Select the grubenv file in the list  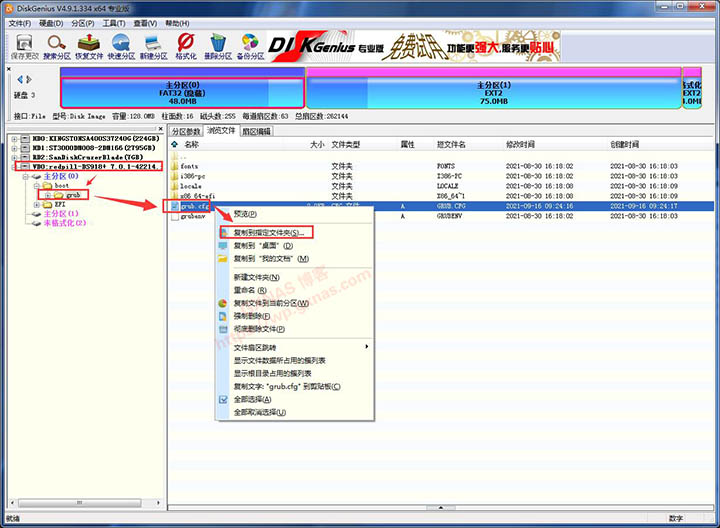pos(194,215)
